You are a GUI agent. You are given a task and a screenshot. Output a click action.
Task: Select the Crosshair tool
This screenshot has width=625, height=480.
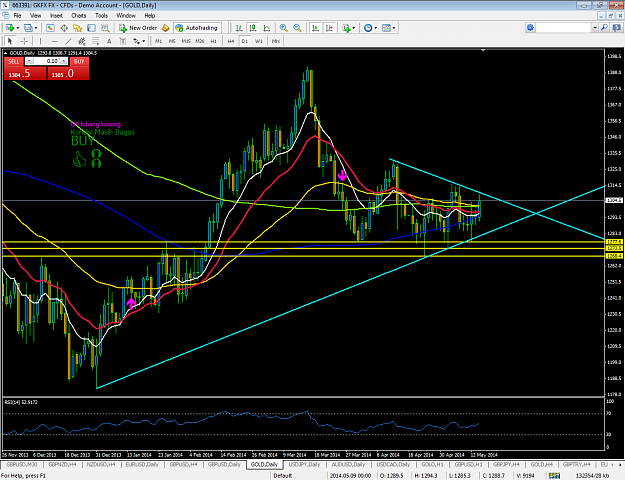pyautogui.click(x=24, y=41)
